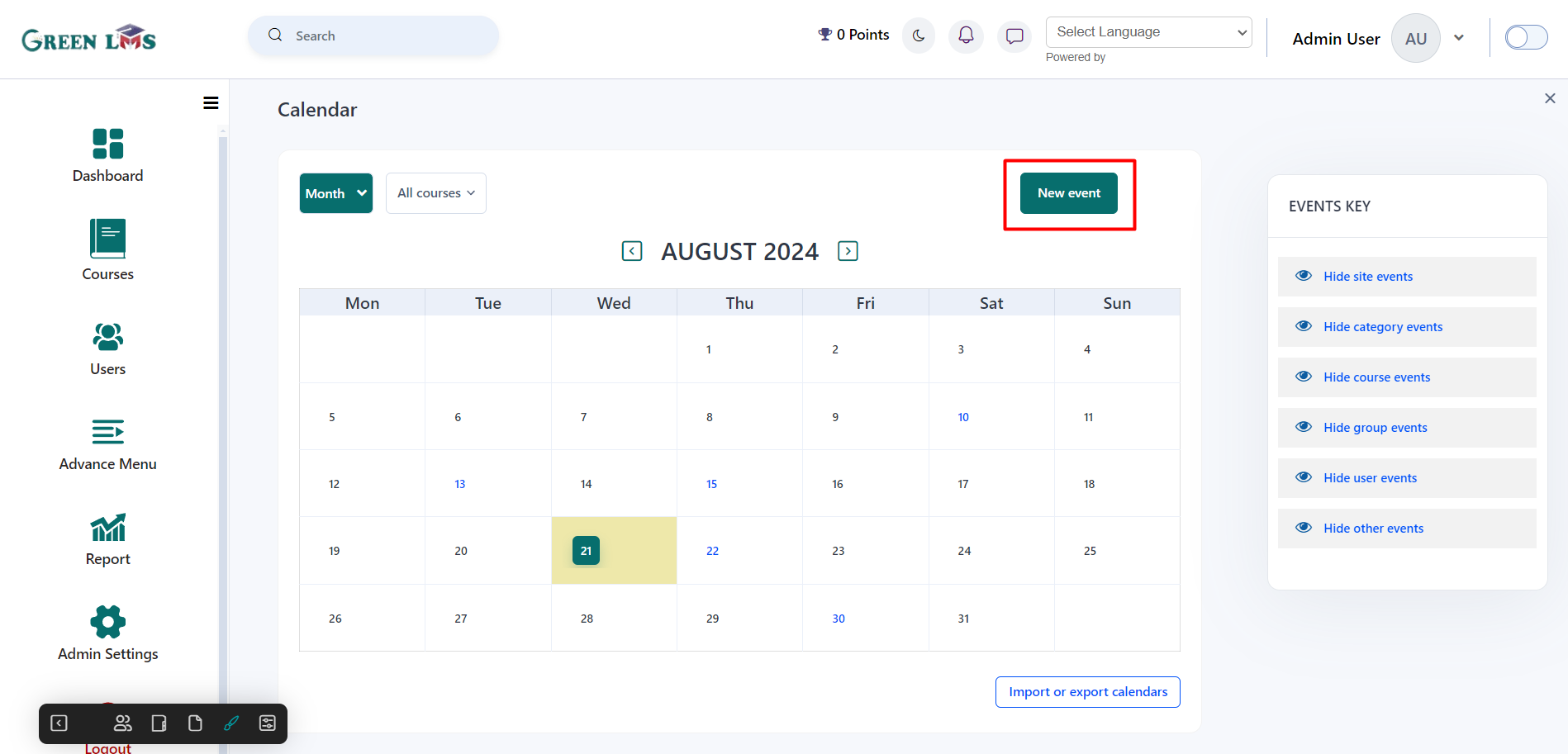Open August 10 day link

(x=963, y=417)
